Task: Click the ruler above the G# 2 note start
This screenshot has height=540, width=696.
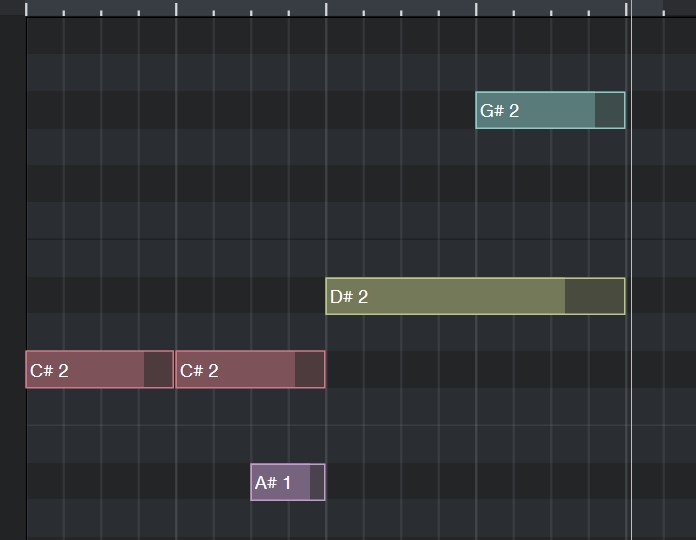Action: [x=476, y=8]
